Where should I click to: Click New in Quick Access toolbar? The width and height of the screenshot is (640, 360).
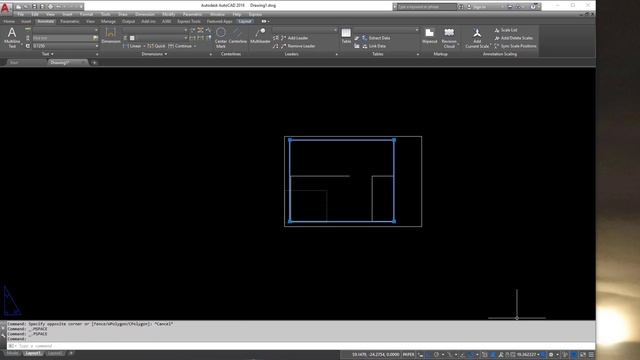(19, 7)
